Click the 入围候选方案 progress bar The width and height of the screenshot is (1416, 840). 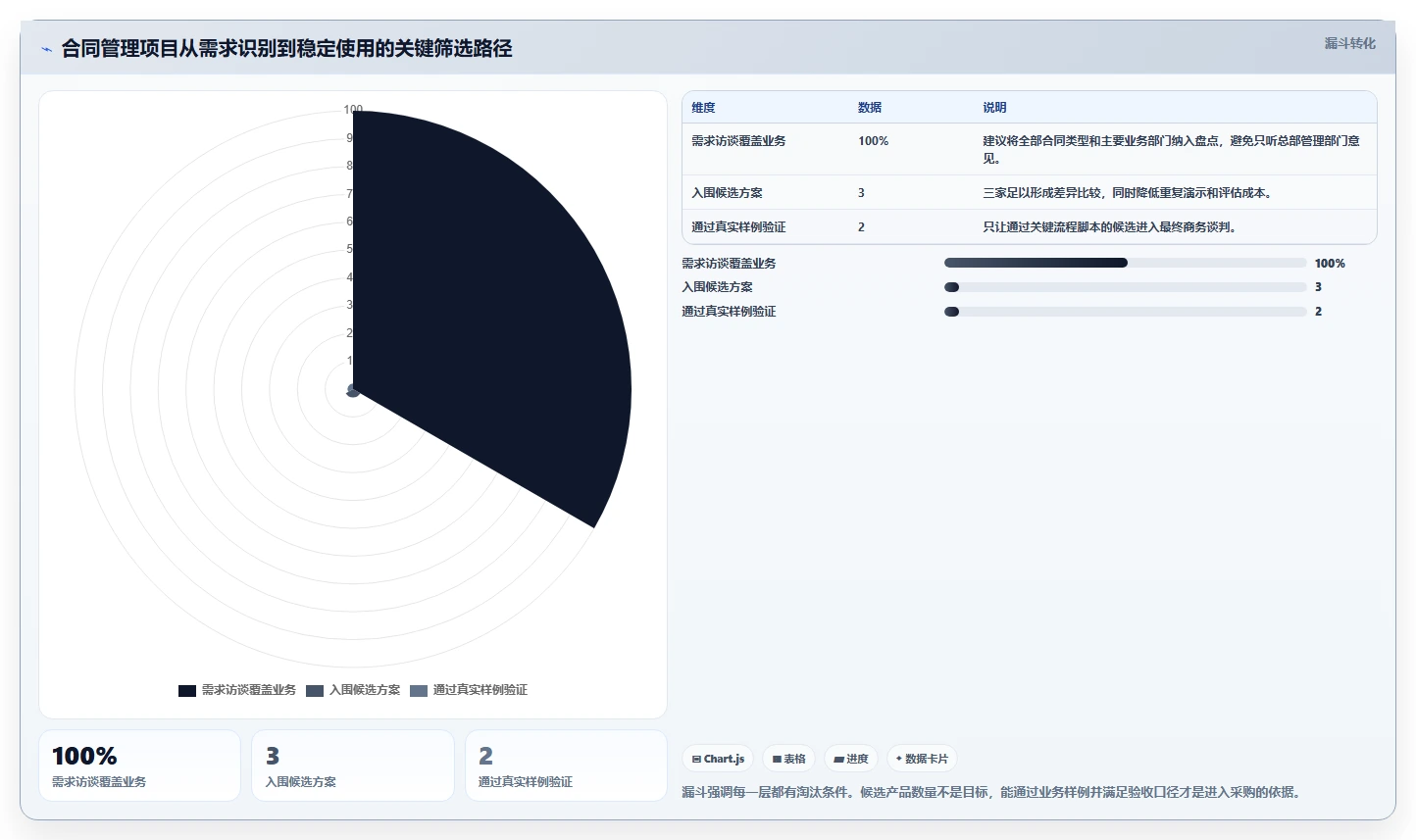coord(1125,287)
